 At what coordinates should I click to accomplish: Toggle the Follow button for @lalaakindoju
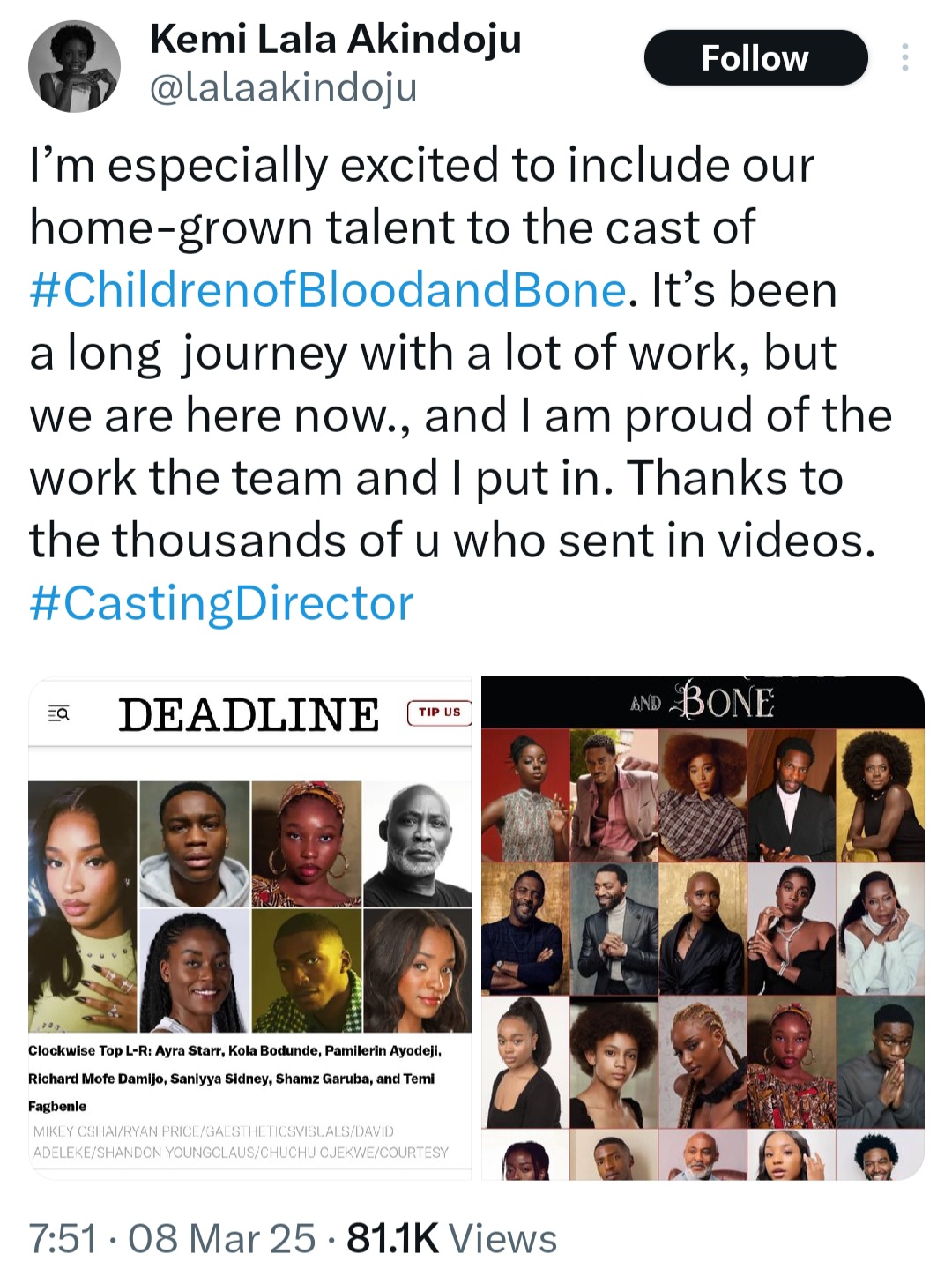point(755,56)
